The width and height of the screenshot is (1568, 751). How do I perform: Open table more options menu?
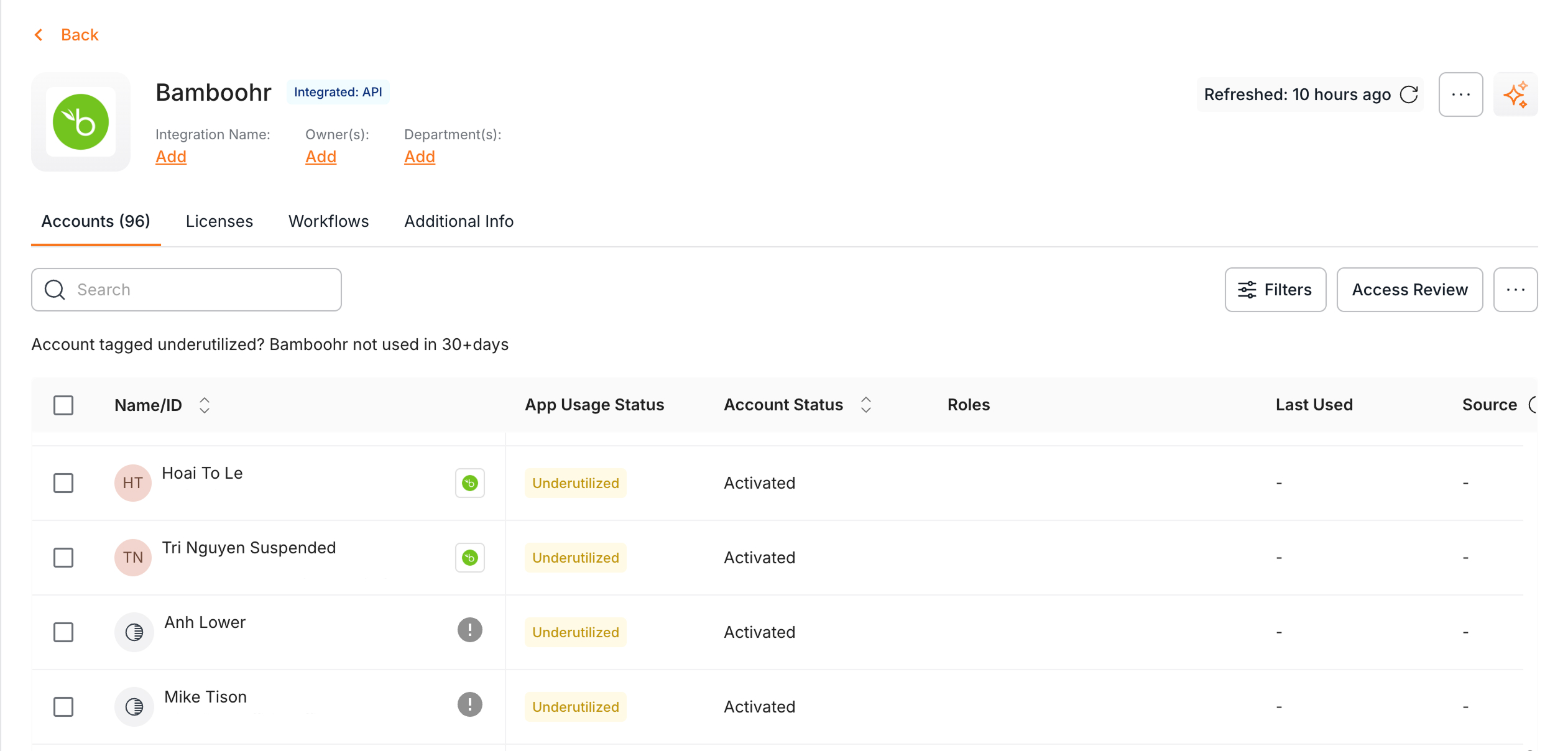[1515, 290]
